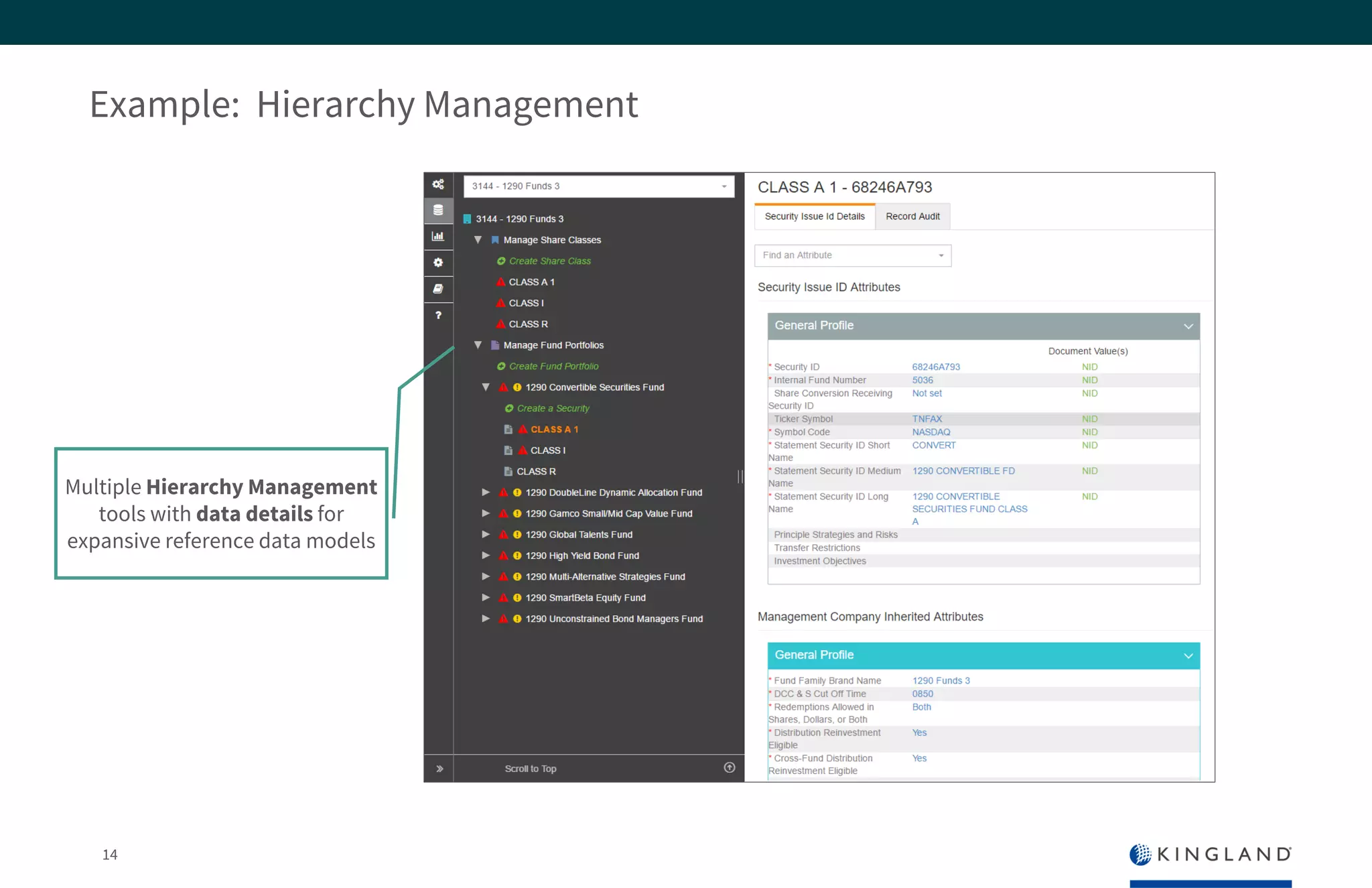Expand sidebar with double chevron icon
Viewport: 1372px width, 888px height.
tap(439, 769)
